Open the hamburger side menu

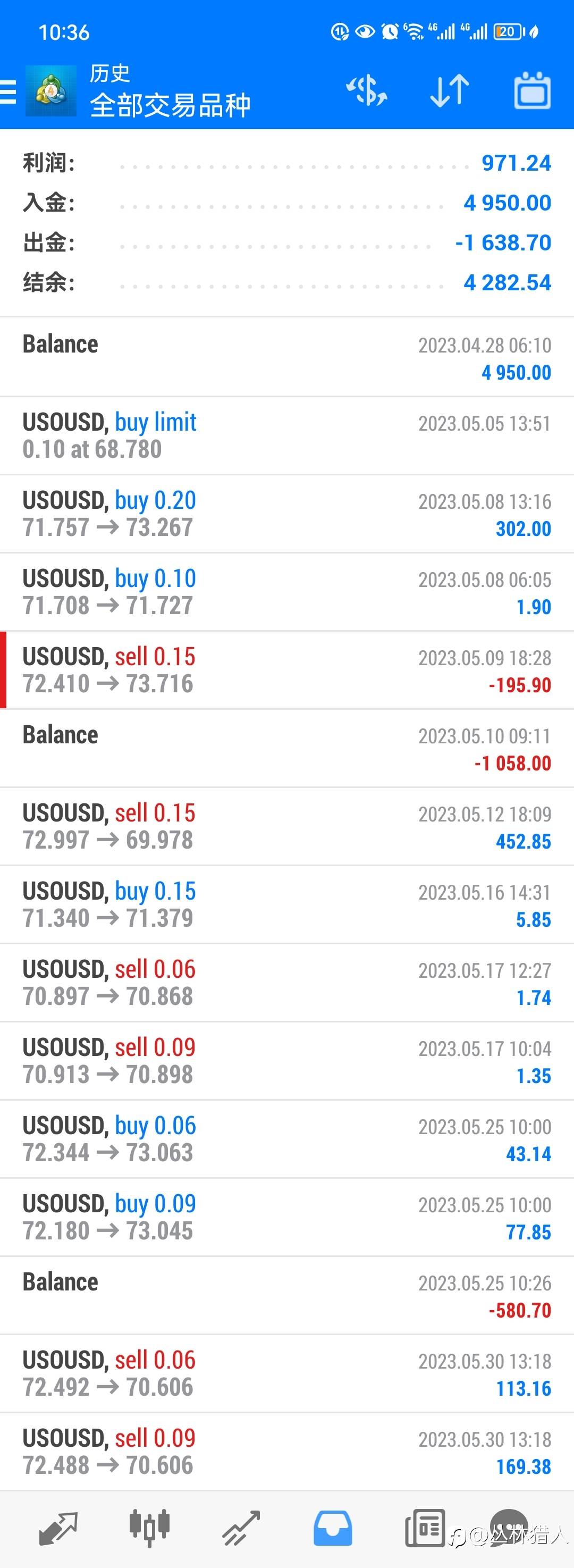click(x=9, y=92)
